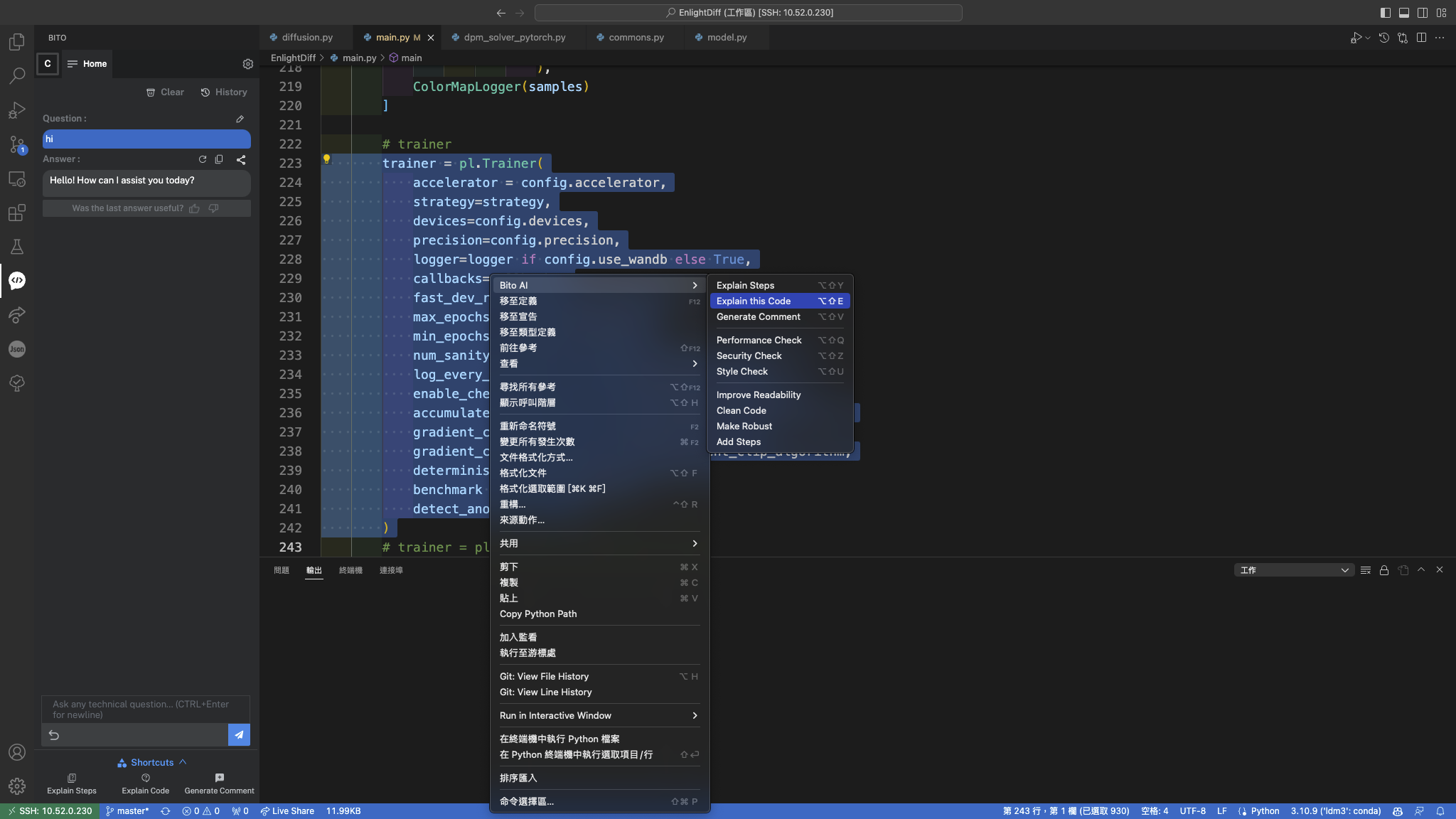Click the Json extension icon in sidebar
1456x819 pixels.
(x=16, y=348)
